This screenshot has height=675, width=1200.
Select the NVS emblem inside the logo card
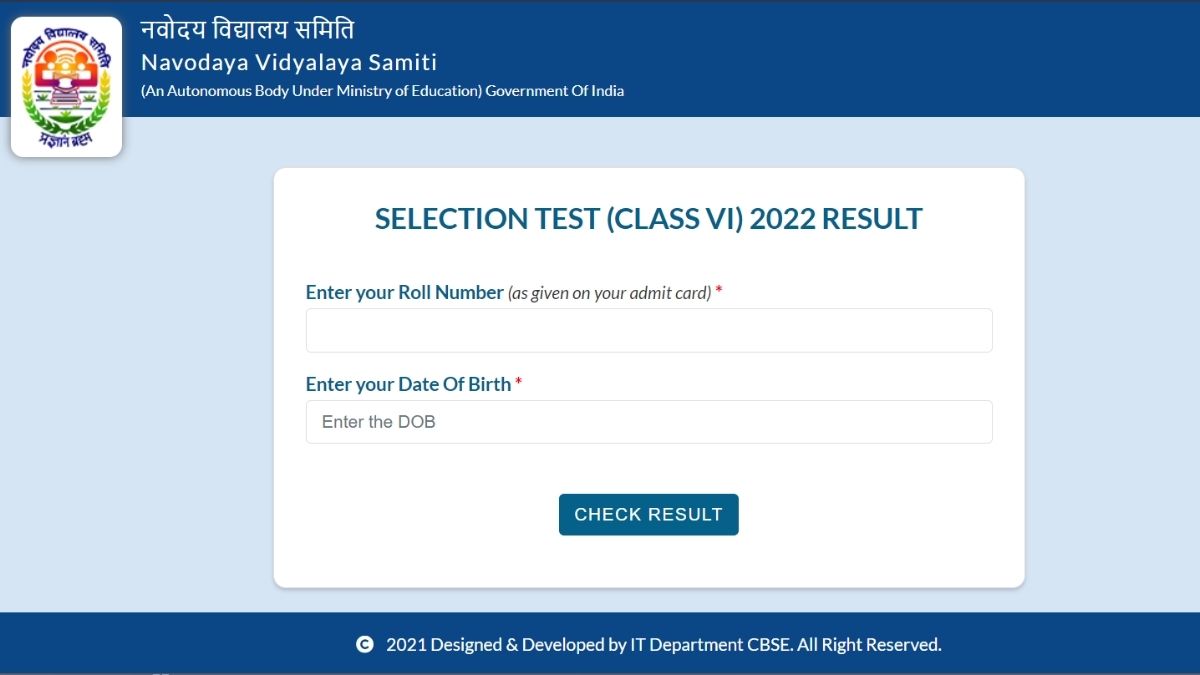tap(66, 84)
